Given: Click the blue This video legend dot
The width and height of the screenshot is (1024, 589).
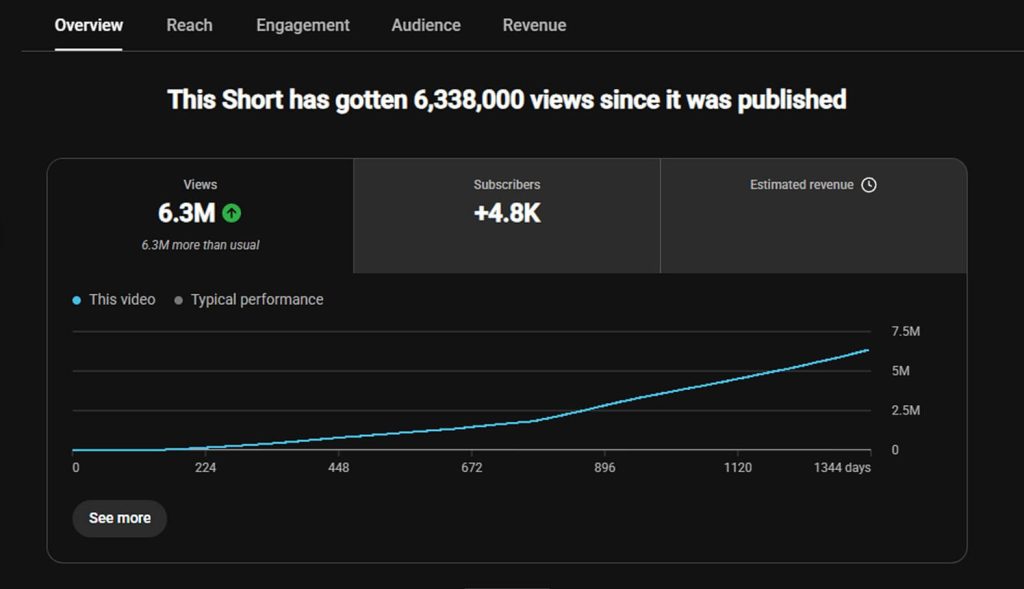Looking at the screenshot, I should pyautogui.click(x=76, y=300).
